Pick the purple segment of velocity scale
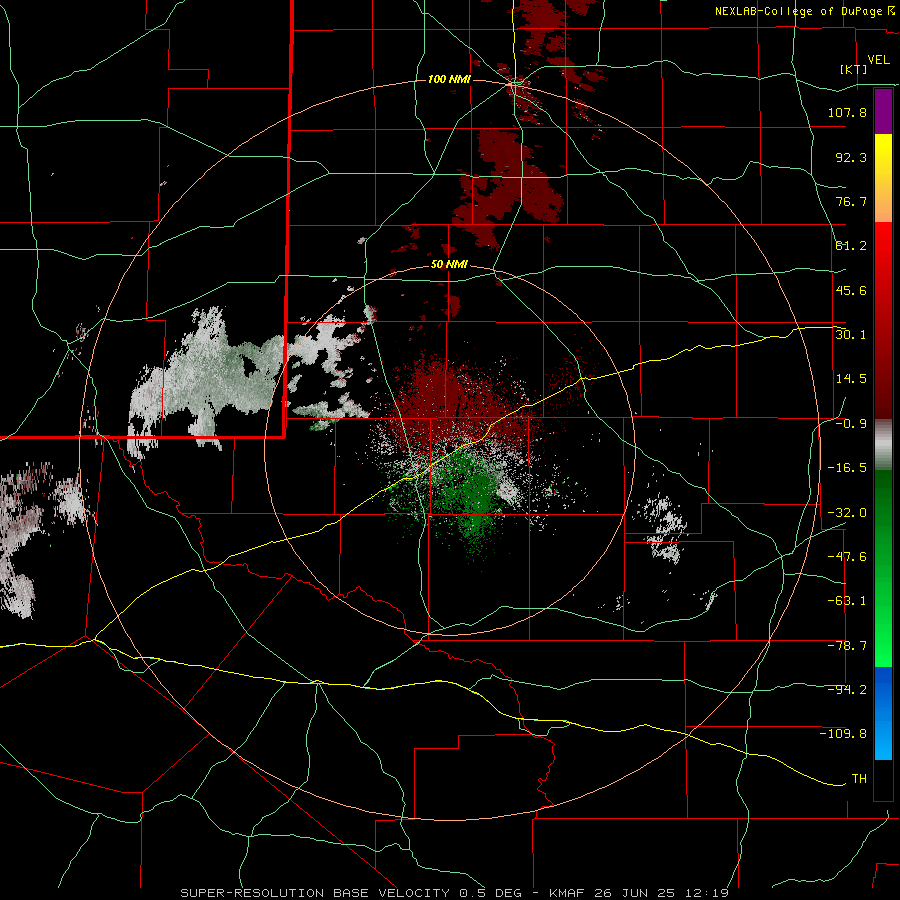 883,111
